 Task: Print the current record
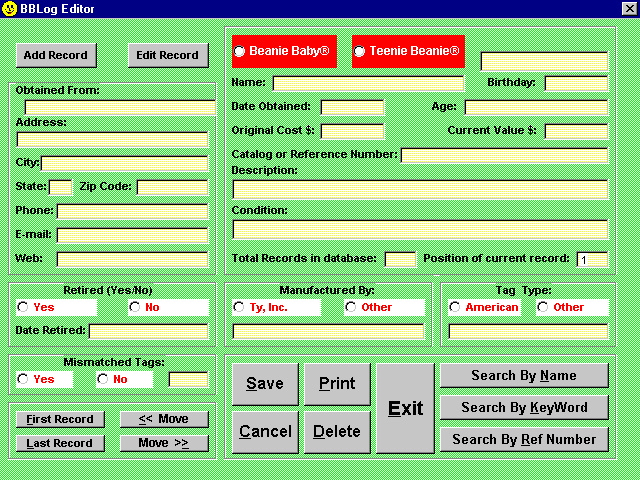(x=337, y=384)
